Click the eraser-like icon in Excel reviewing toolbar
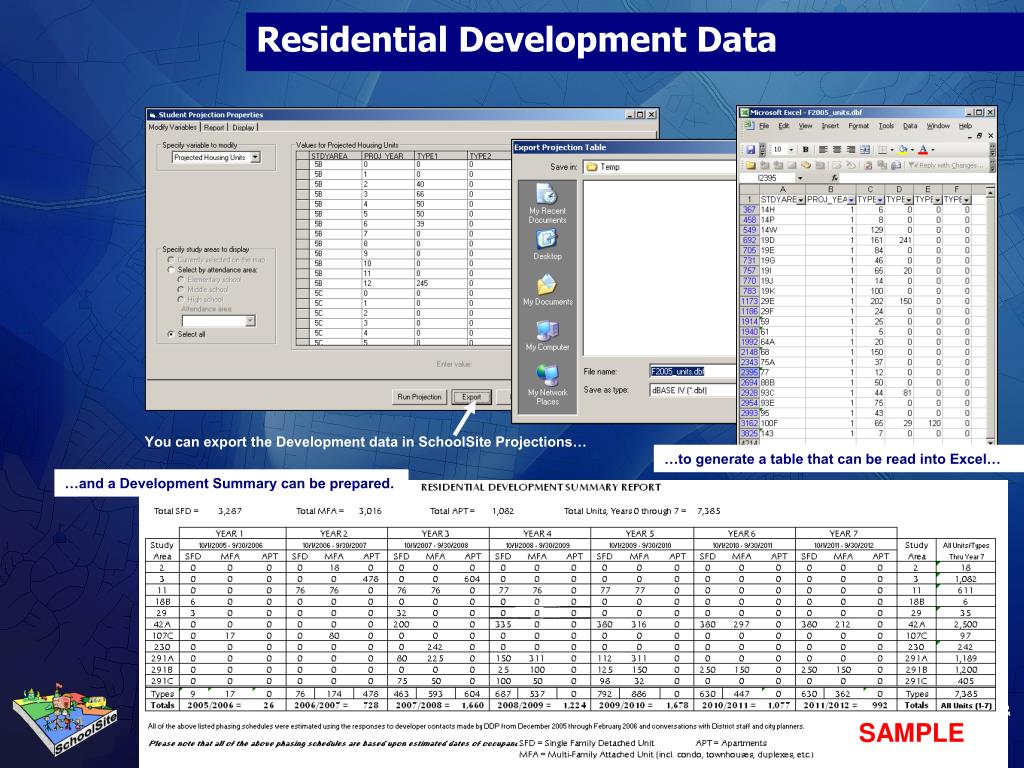Viewport: 1024px width, 768px height. tap(807, 165)
